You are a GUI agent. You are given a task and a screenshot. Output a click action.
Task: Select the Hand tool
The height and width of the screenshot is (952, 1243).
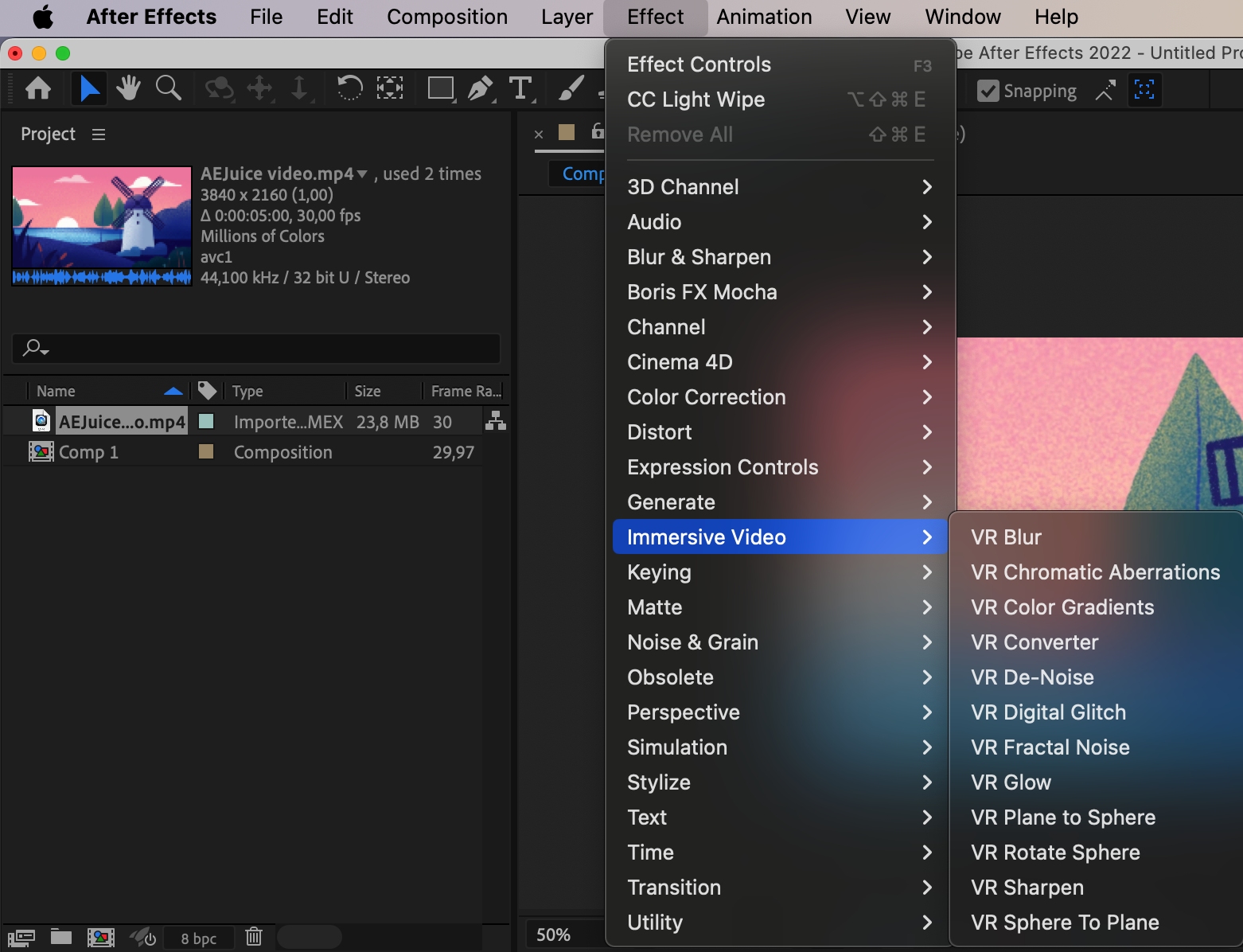[x=128, y=88]
